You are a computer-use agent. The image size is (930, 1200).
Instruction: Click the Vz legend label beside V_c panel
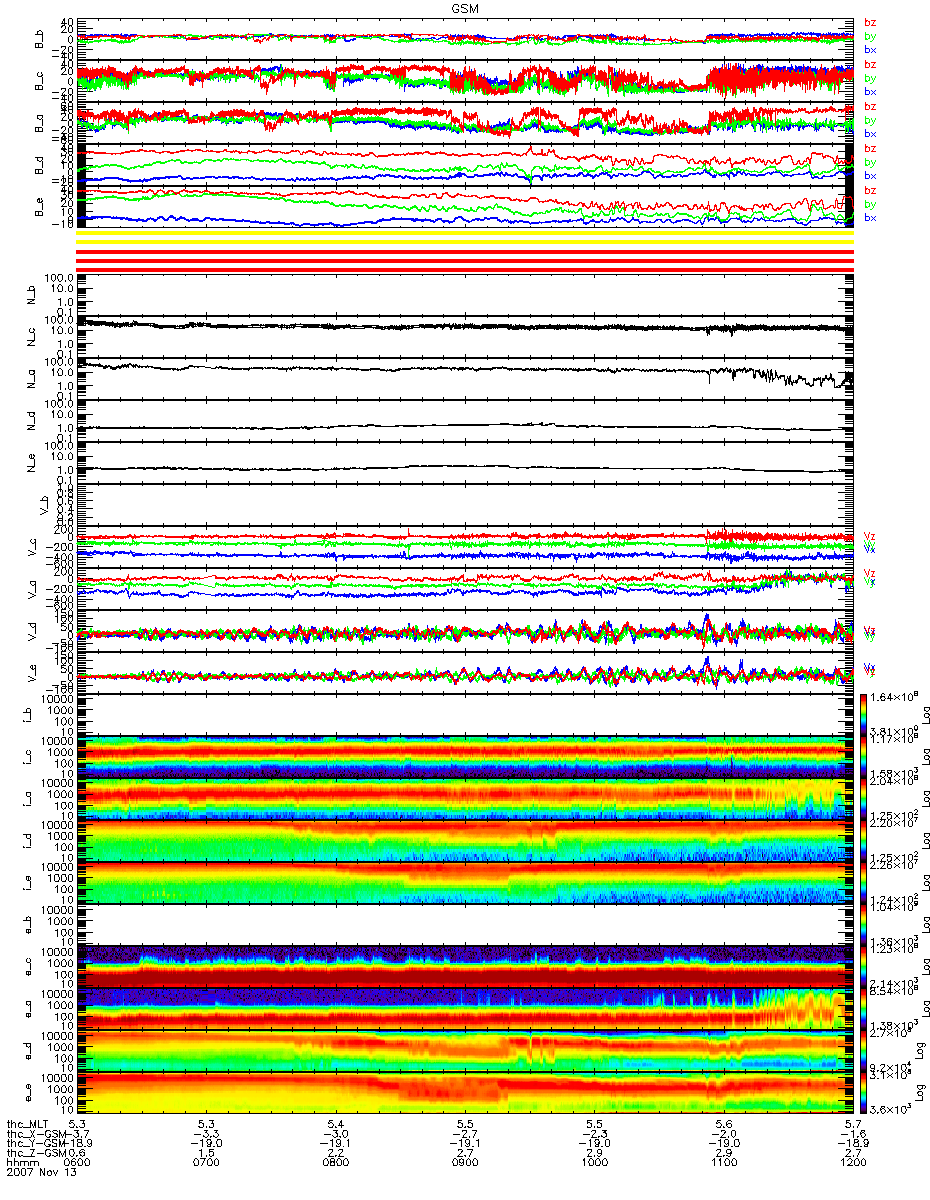(869, 537)
